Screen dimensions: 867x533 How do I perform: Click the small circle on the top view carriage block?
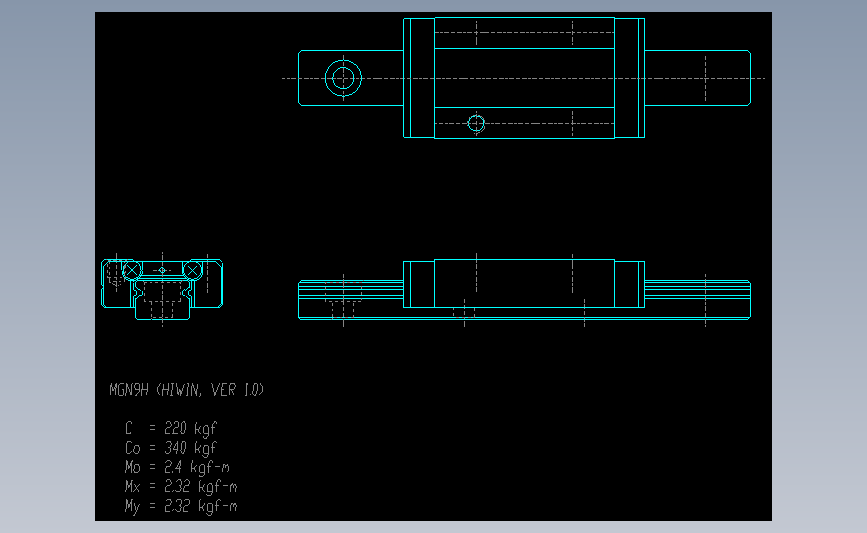476,123
